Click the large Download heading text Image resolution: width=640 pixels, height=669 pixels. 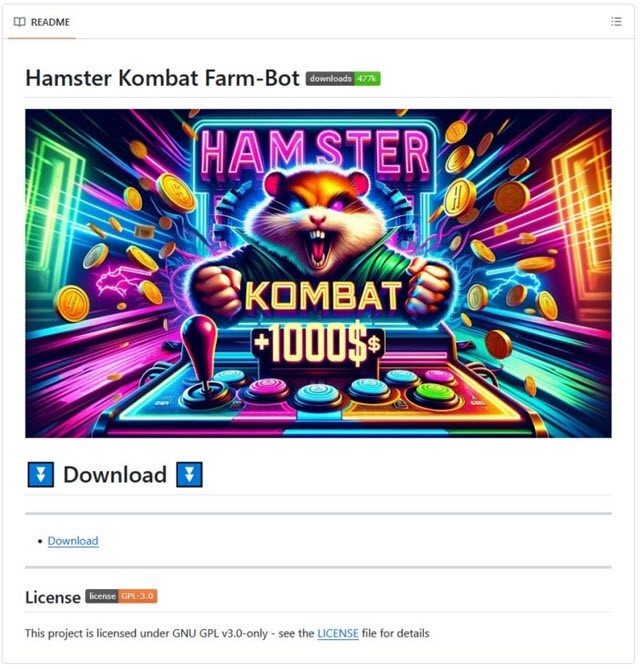point(115,474)
